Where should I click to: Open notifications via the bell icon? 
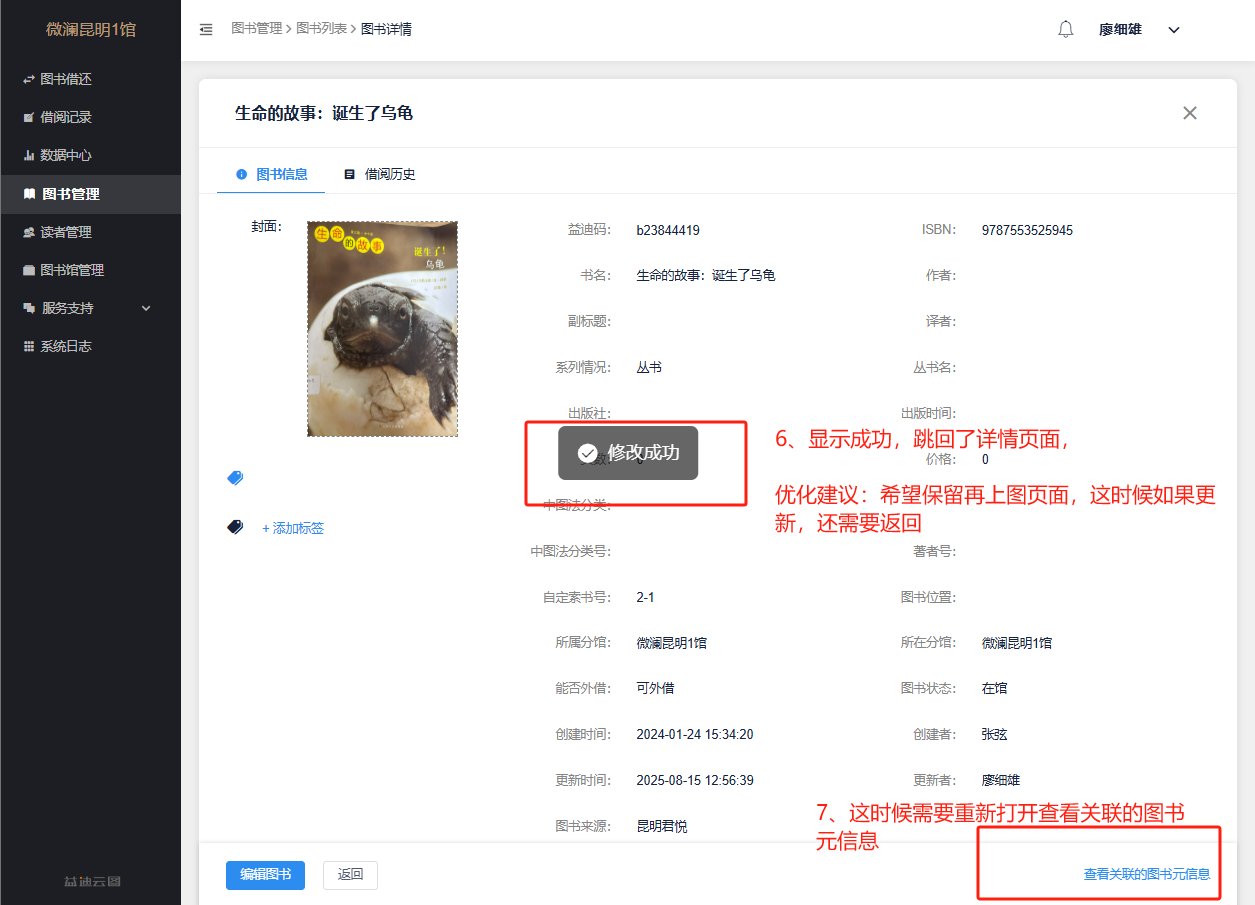pos(1065,29)
